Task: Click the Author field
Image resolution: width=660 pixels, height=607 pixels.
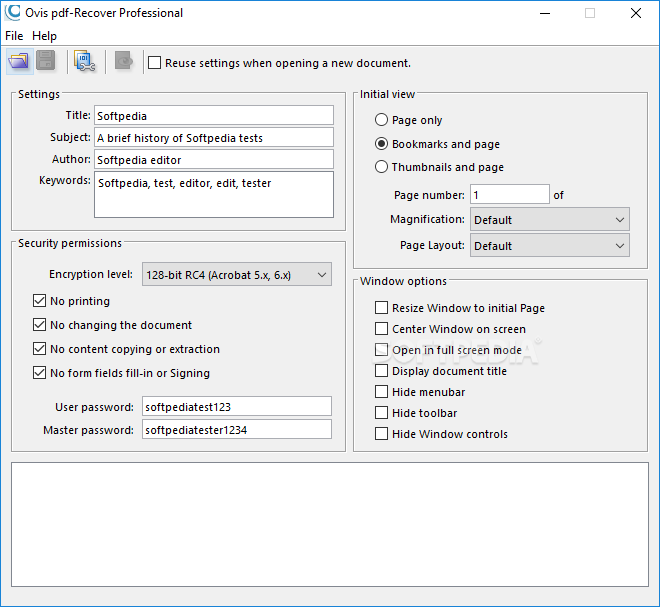Action: pyautogui.click(x=214, y=159)
